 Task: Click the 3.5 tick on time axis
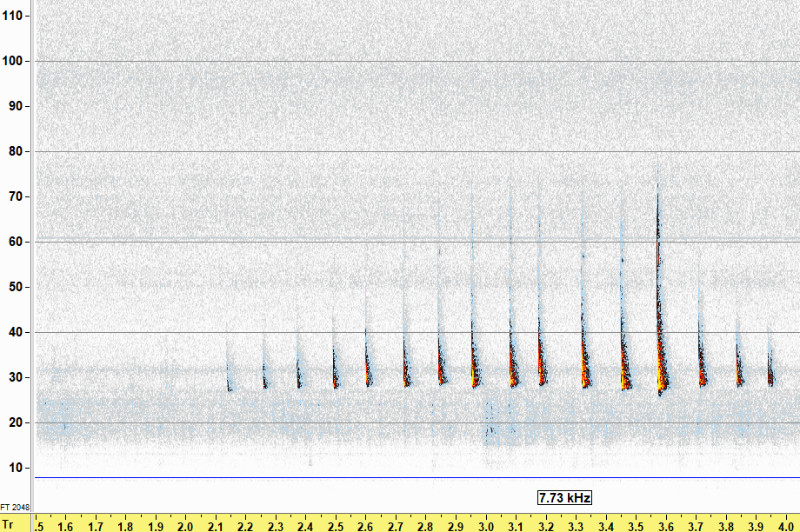pyautogui.click(x=636, y=524)
